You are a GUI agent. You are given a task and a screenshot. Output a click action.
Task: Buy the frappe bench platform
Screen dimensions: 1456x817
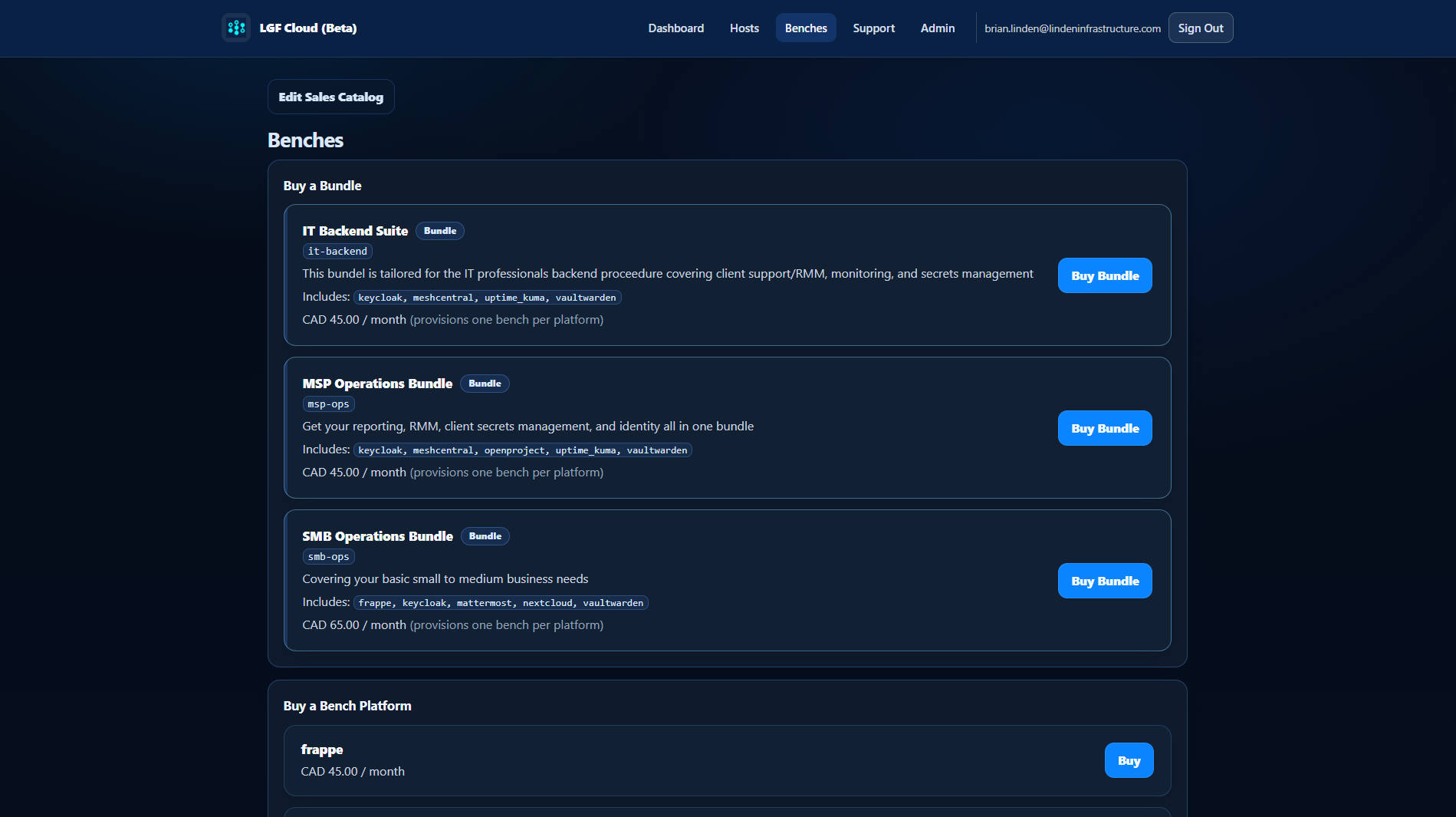point(1129,760)
